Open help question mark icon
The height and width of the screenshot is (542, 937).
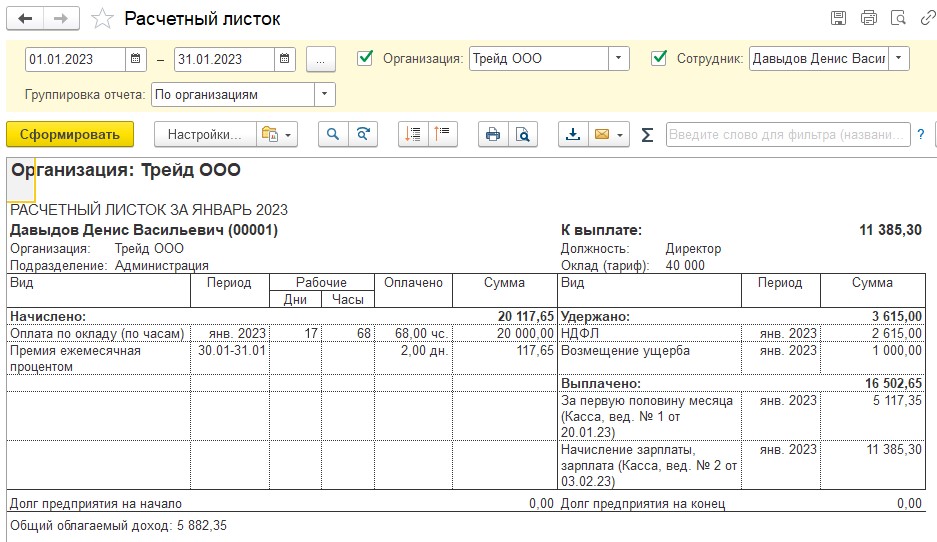921,134
